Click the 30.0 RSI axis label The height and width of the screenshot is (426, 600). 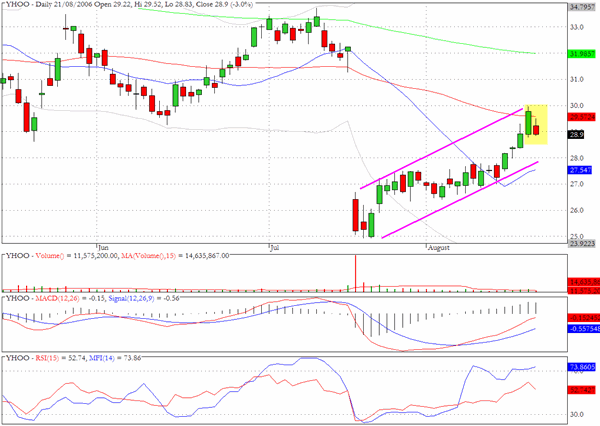click(577, 414)
